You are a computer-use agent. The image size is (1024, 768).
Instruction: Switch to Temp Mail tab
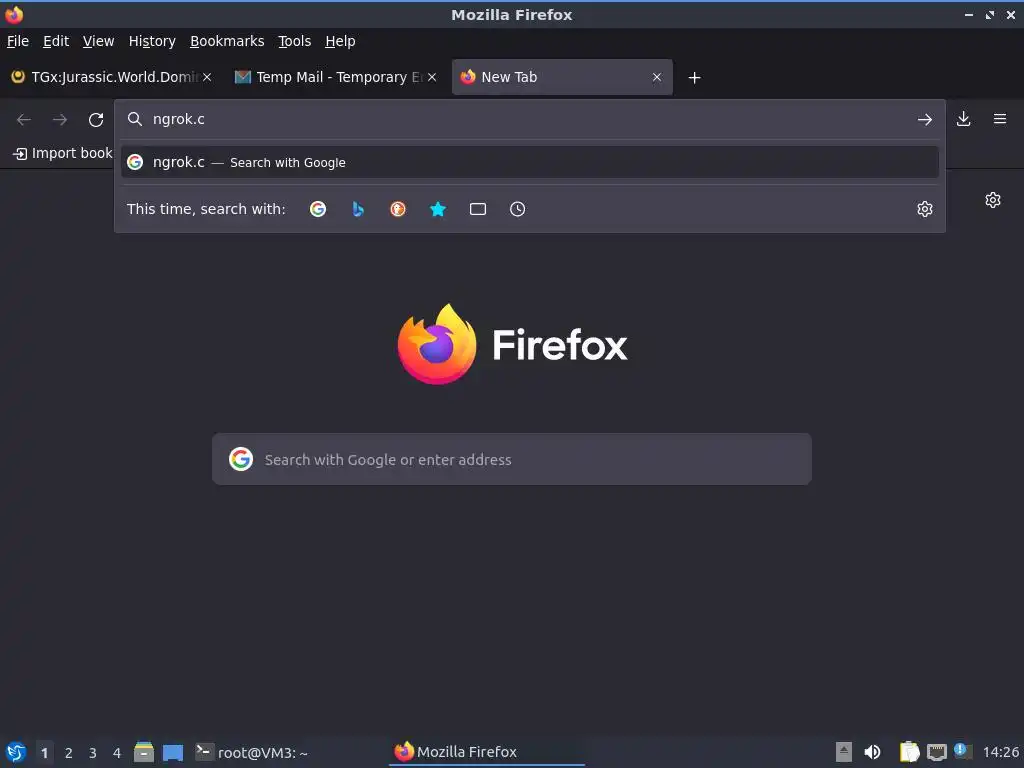pyautogui.click(x=335, y=77)
